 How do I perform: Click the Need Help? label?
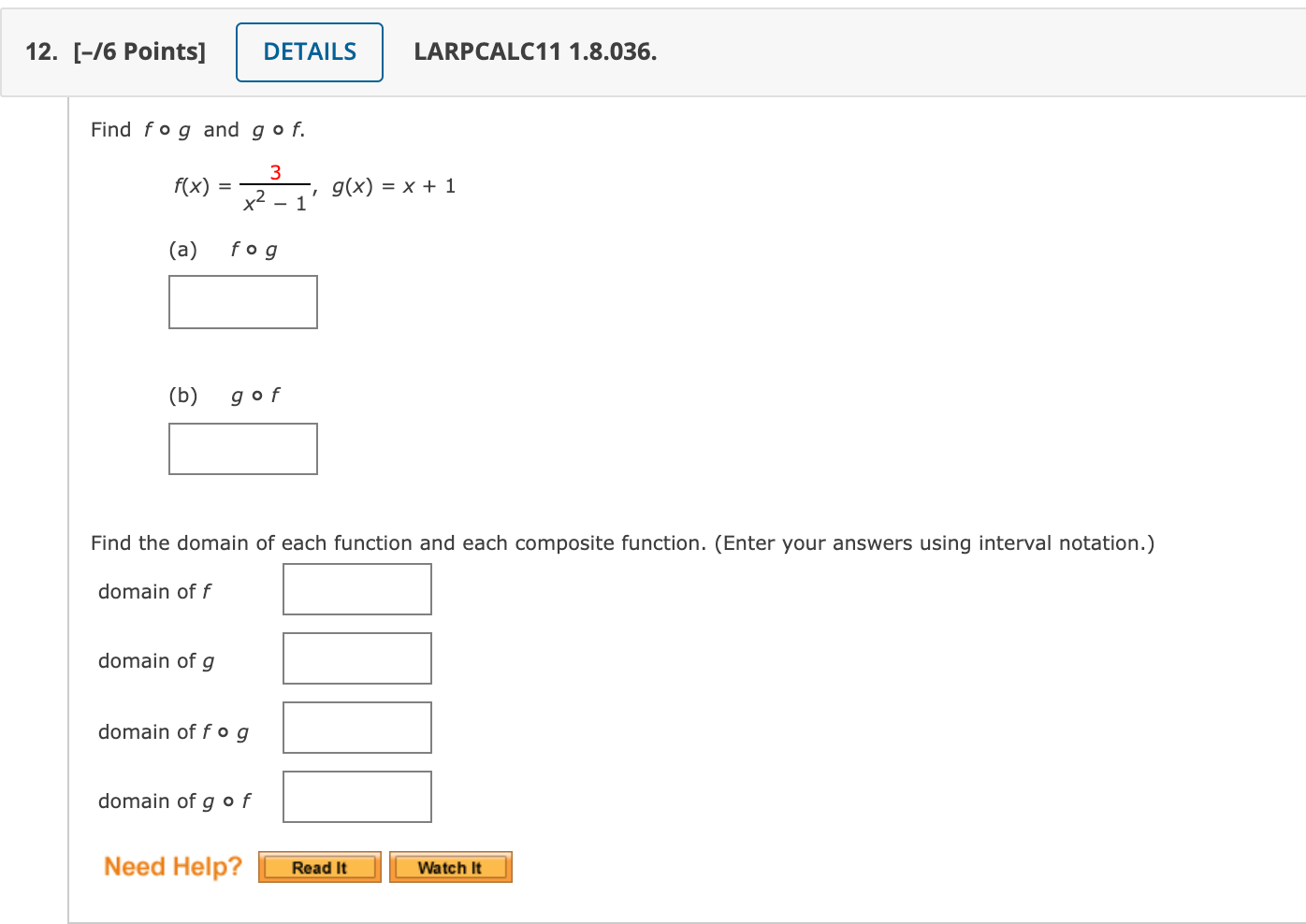pyautogui.click(x=172, y=866)
